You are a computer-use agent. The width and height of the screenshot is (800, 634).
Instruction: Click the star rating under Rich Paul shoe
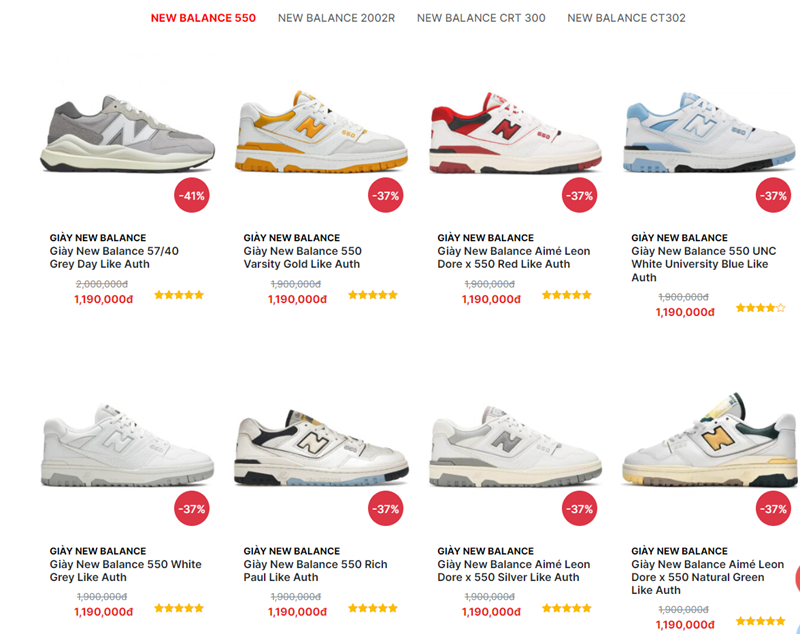[x=373, y=608]
